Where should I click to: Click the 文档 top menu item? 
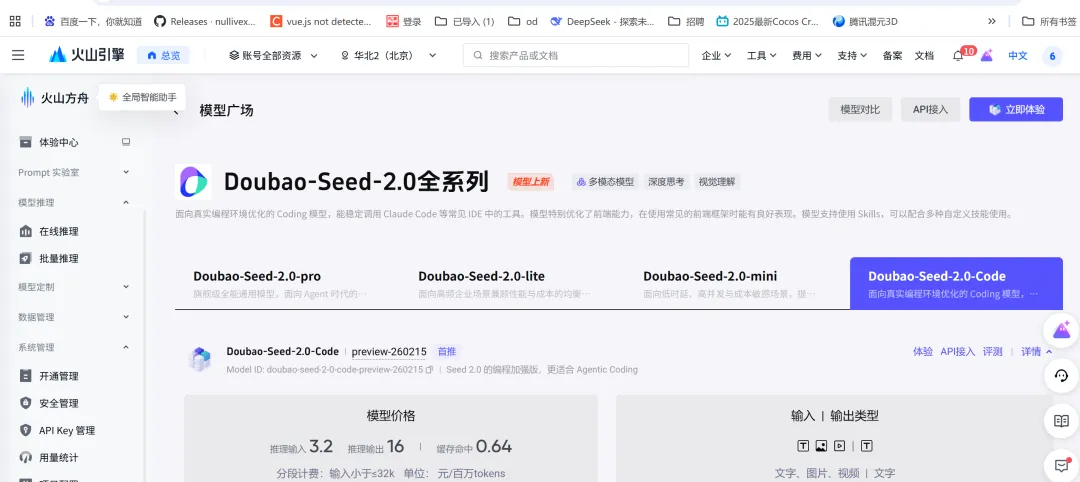[924, 56]
